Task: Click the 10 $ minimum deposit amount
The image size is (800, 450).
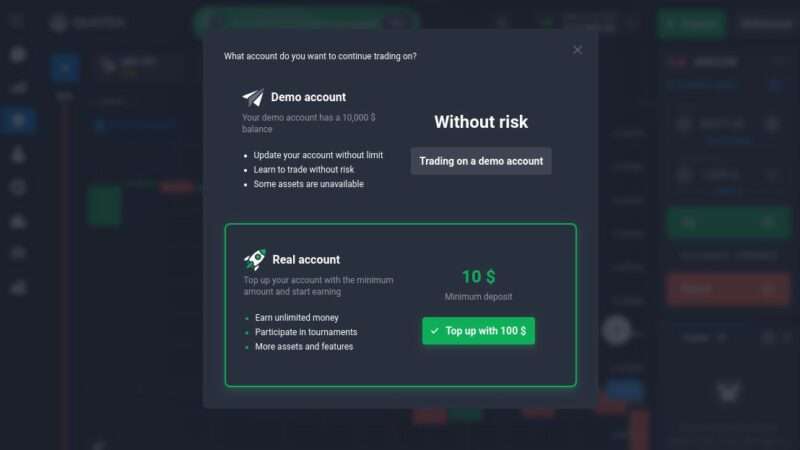Action: (478, 277)
